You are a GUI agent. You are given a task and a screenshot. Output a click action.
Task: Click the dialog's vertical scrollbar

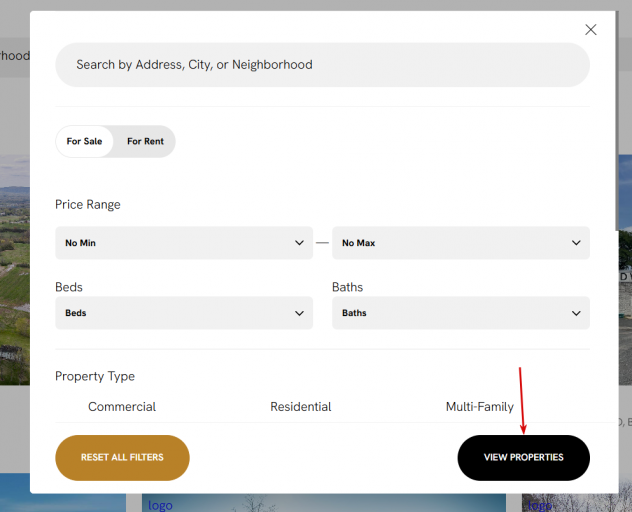[x=617, y=121]
